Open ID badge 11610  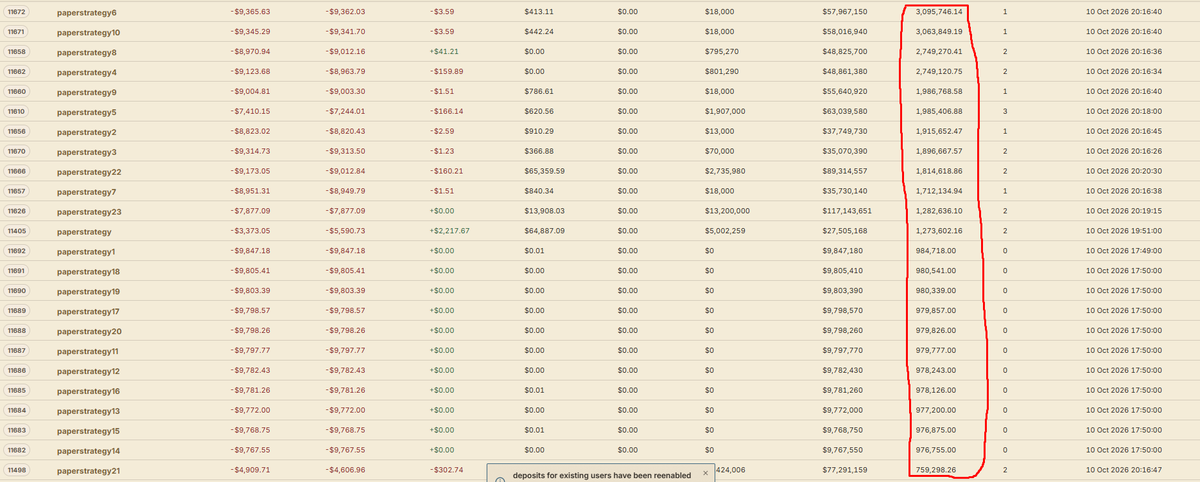tap(16, 111)
